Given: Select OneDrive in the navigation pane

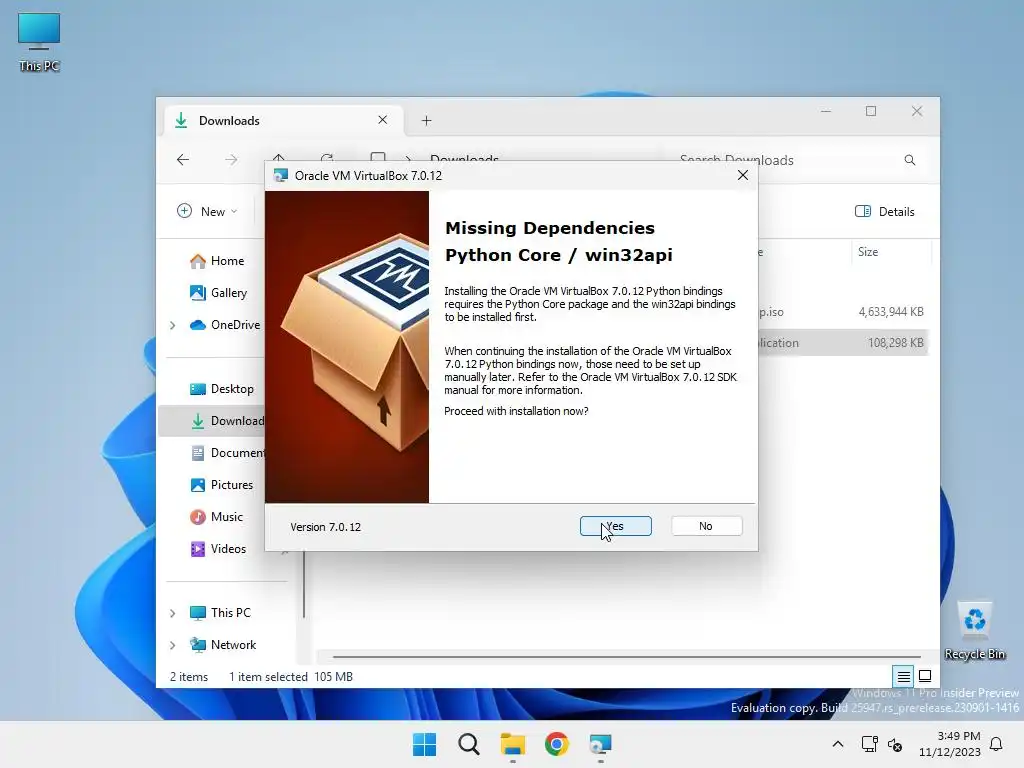Looking at the screenshot, I should (x=225, y=325).
